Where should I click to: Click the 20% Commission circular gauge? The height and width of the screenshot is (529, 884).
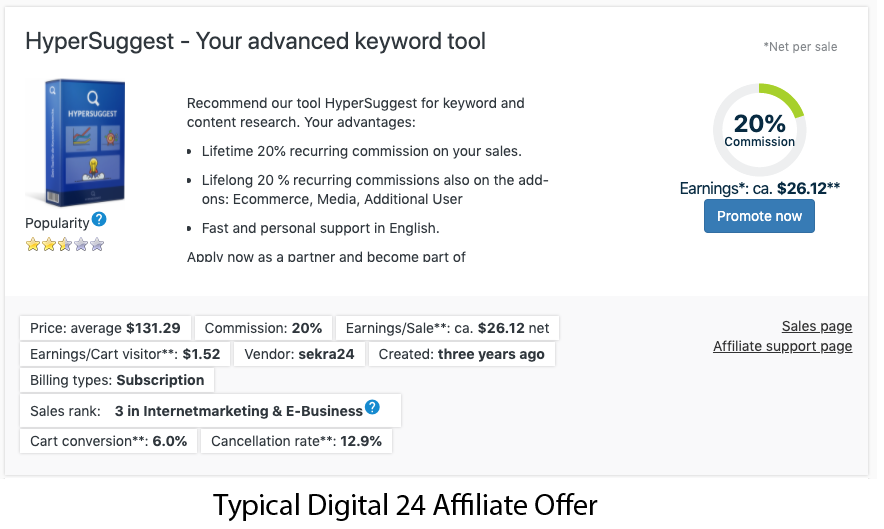coord(759,130)
